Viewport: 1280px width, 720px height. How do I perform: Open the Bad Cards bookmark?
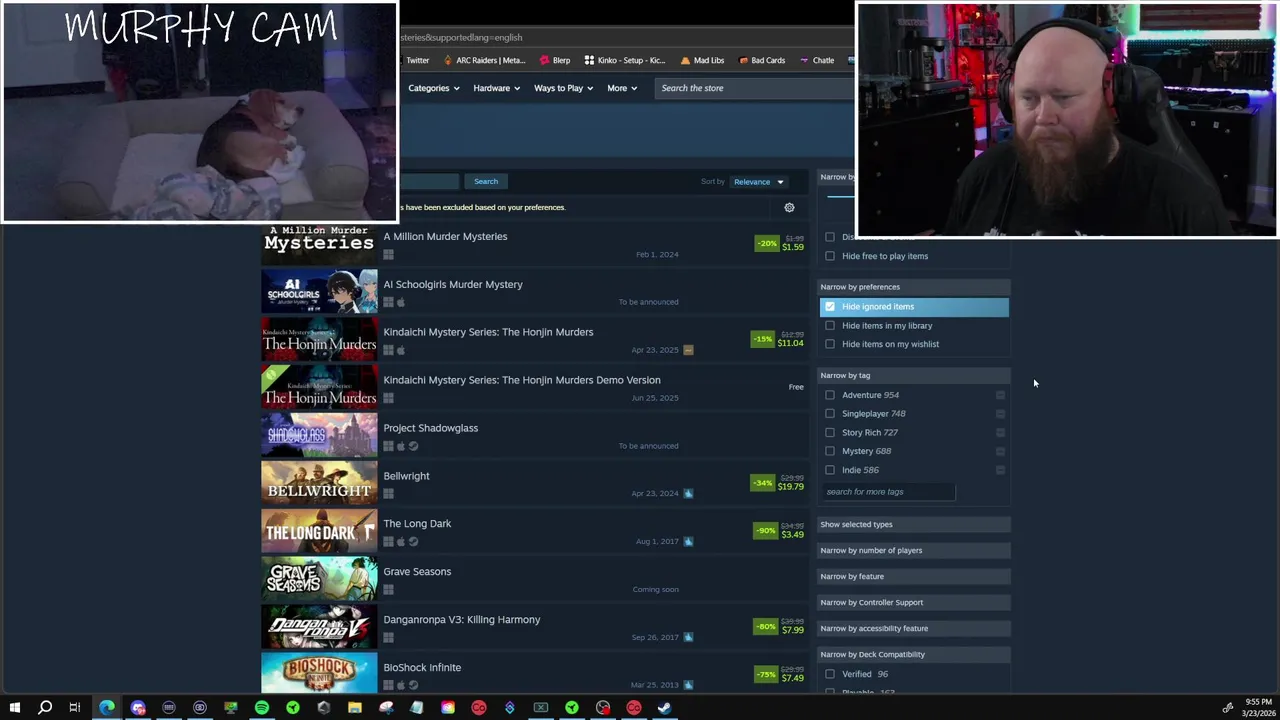pyautogui.click(x=762, y=60)
